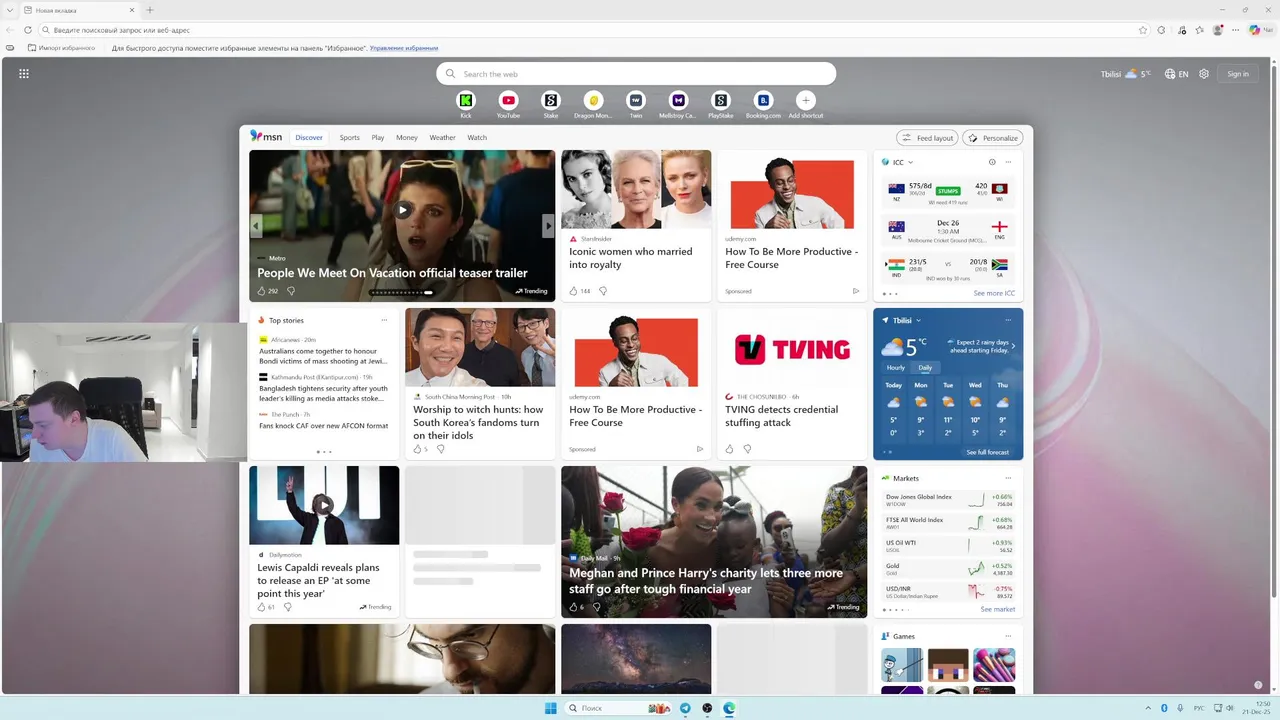The image size is (1280, 720).
Task: Open the Melbtroy Ca... shortcut
Action: tap(678, 100)
